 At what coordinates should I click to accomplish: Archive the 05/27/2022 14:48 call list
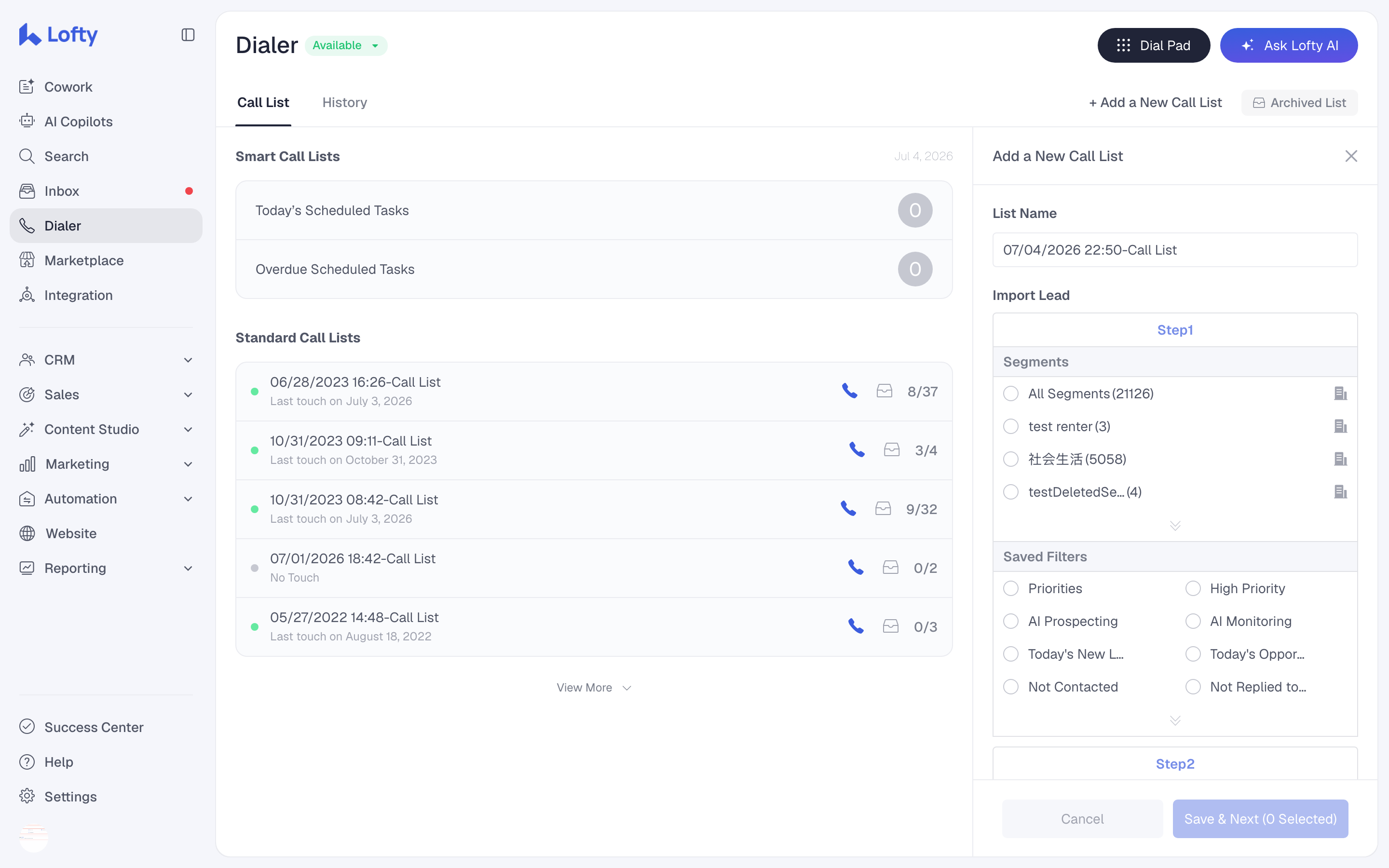click(x=891, y=626)
